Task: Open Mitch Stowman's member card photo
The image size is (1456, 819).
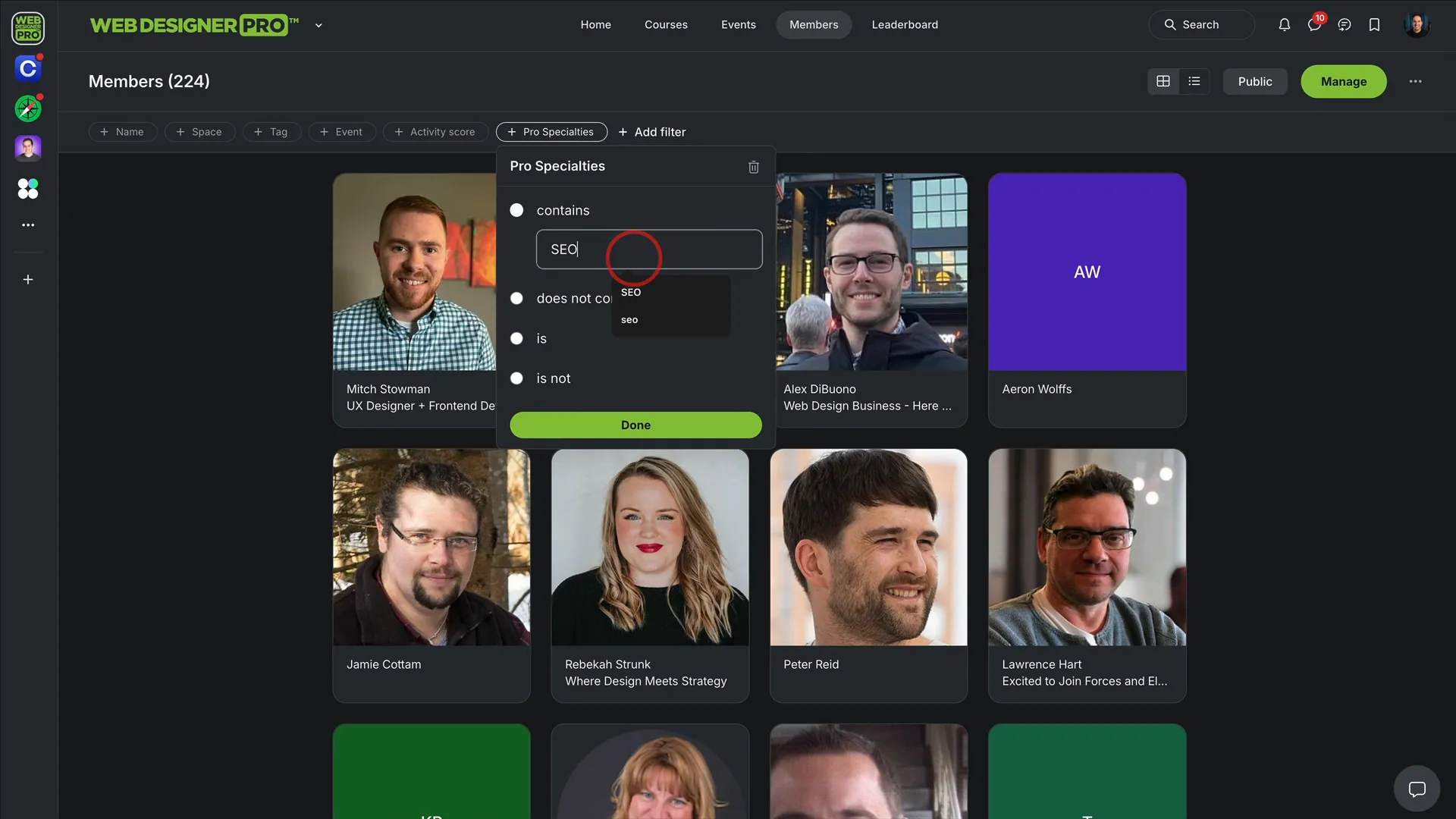Action: click(415, 272)
